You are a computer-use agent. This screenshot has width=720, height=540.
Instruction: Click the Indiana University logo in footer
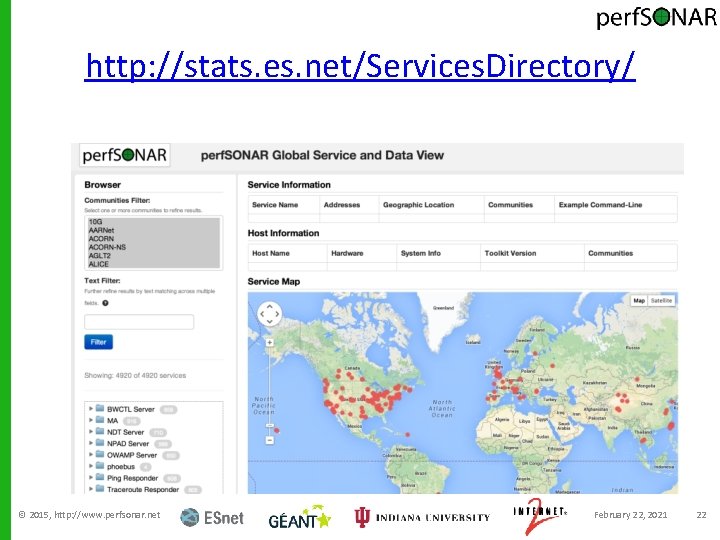pyautogui.click(x=422, y=518)
